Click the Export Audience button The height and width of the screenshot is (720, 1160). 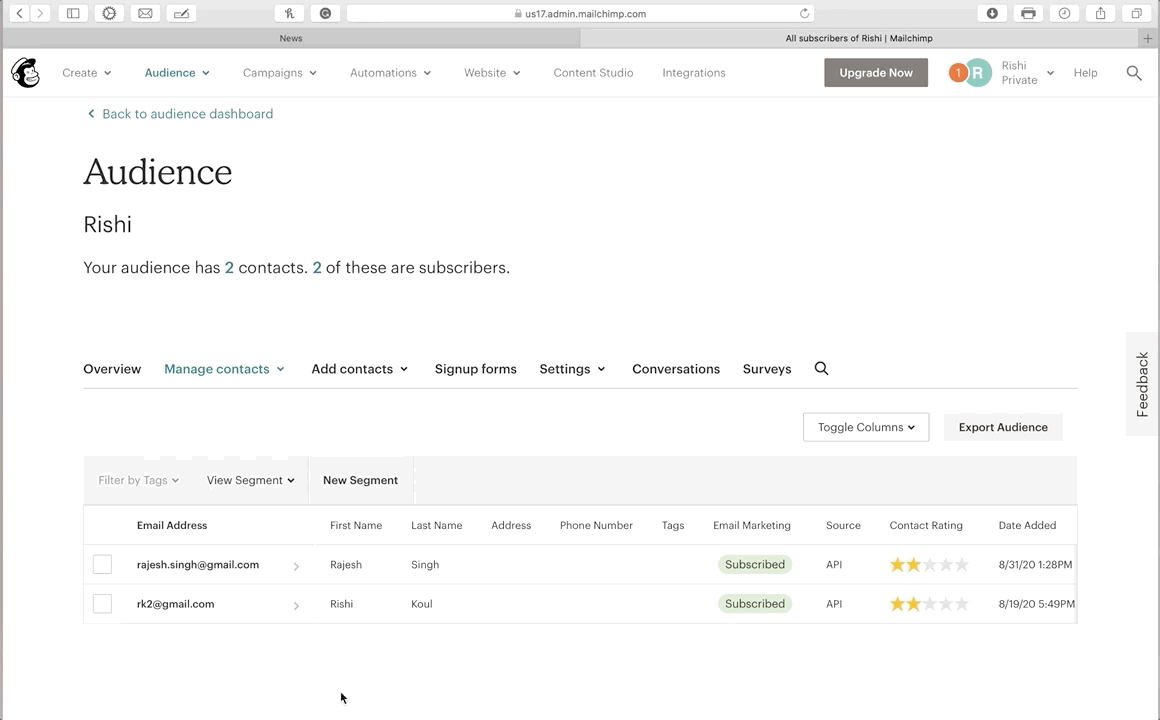[x=1002, y=427]
